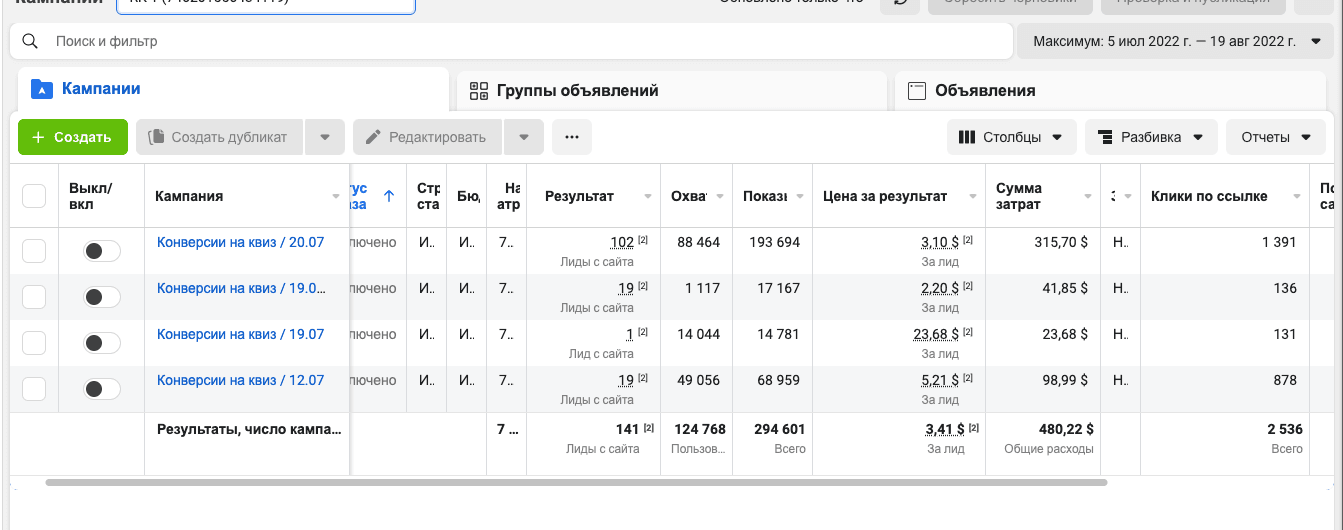Image resolution: width=1343 pixels, height=530 pixels.
Task: Open campaign link Конверсии на квиз / 12.07
Action: coord(241,380)
